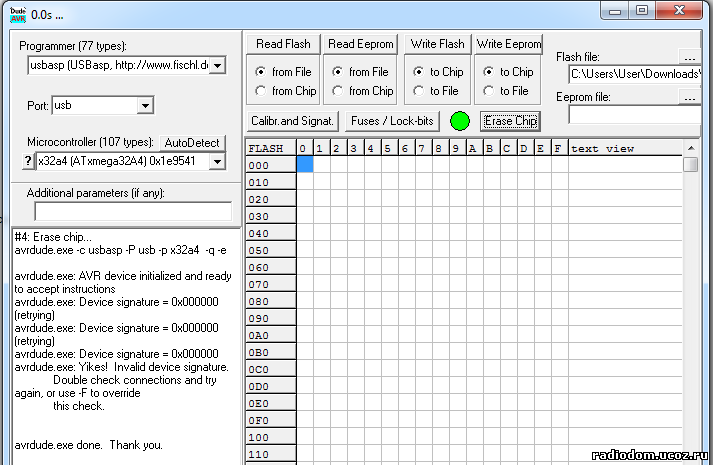
Task: Click flash row header 030
Action: [271, 216]
